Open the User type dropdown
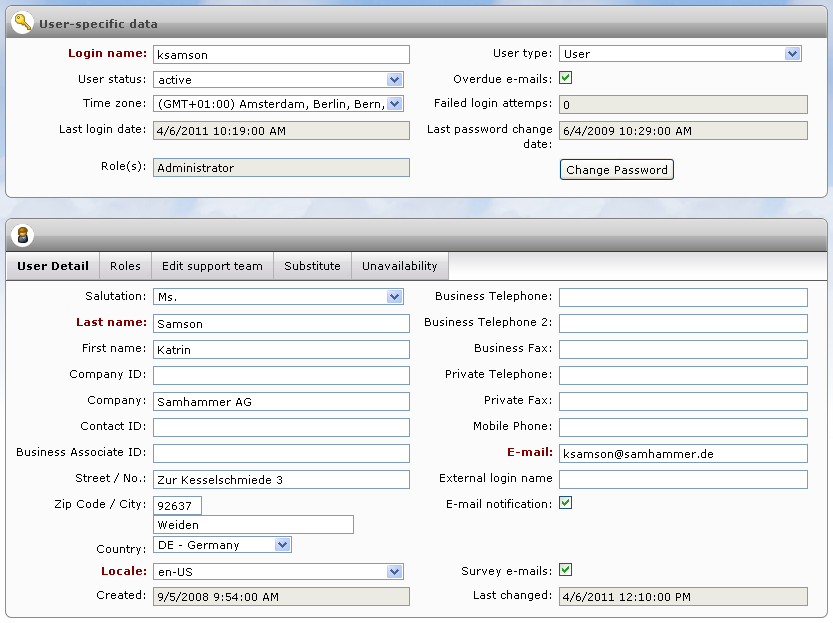 [x=680, y=54]
